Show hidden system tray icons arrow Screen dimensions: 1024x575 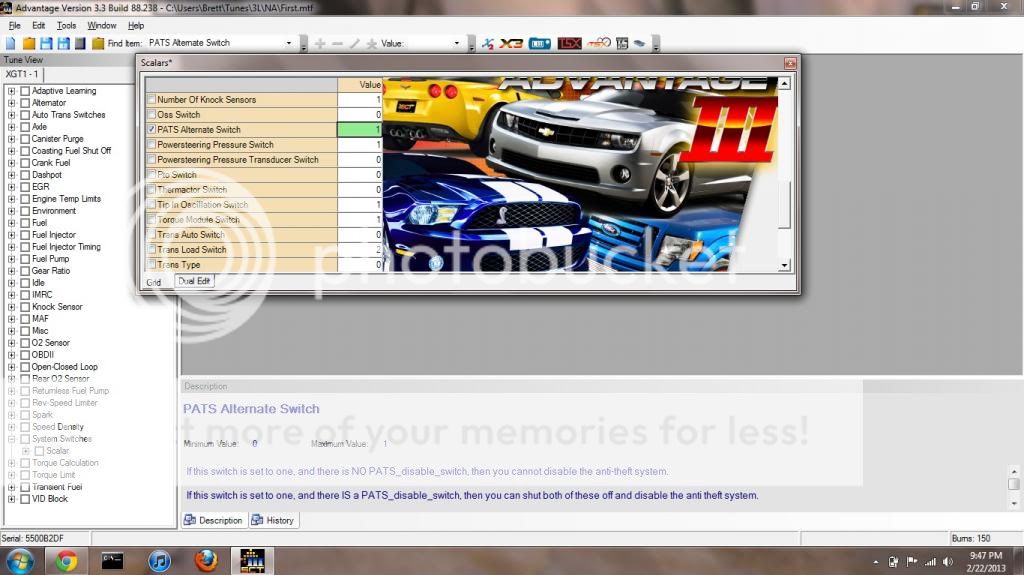tap(876, 562)
